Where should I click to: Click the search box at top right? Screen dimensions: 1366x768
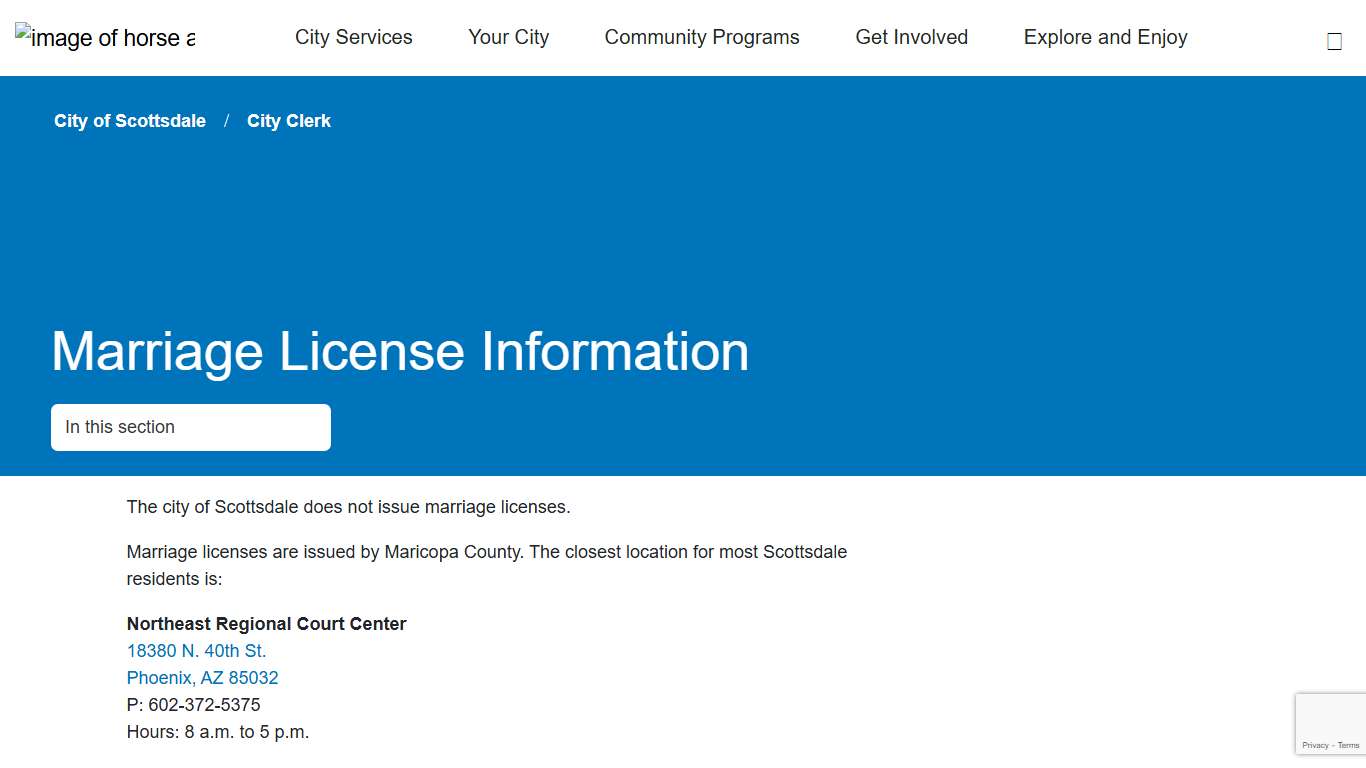click(x=1333, y=40)
